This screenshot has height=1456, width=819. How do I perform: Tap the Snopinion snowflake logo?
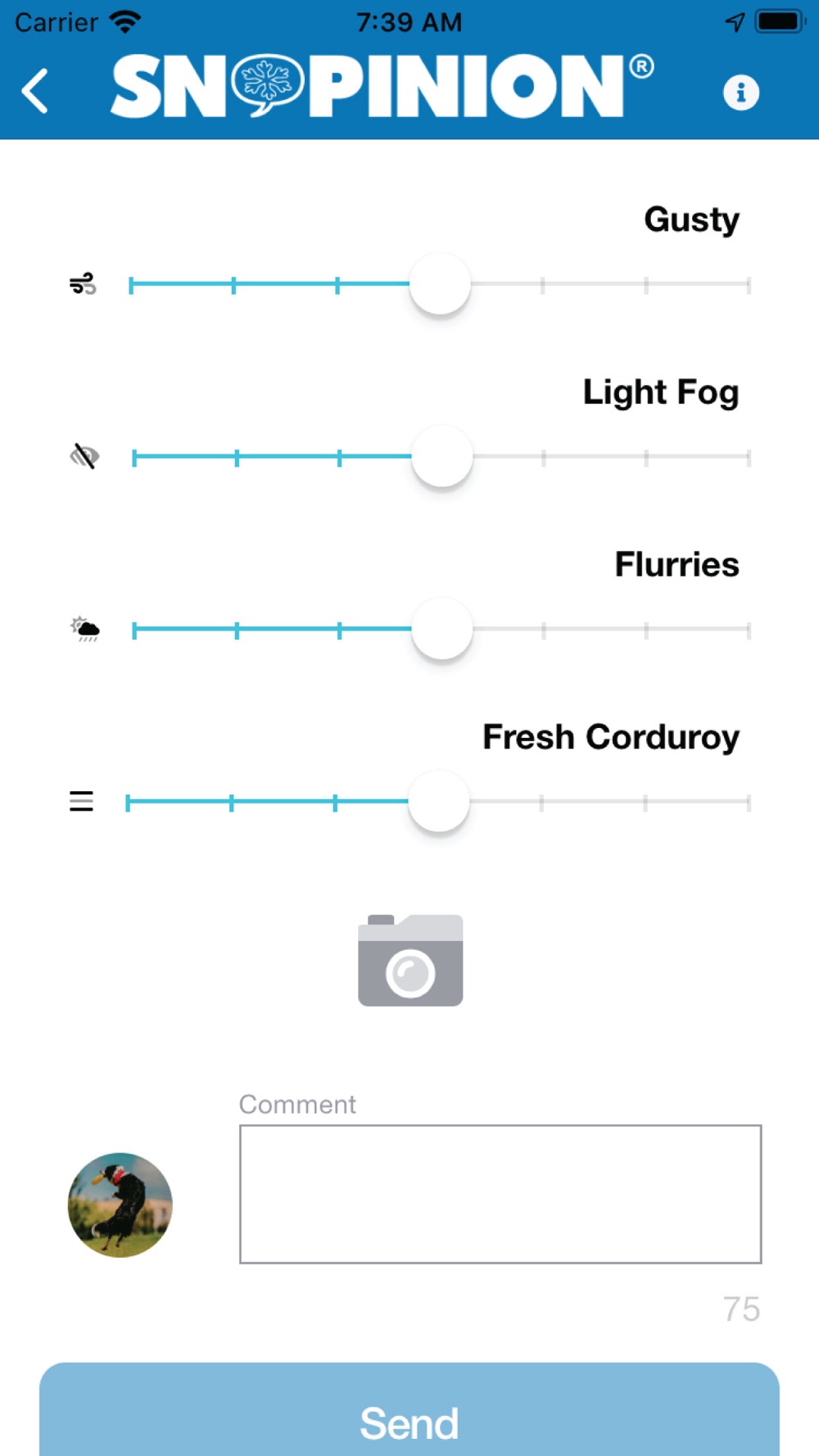click(267, 84)
